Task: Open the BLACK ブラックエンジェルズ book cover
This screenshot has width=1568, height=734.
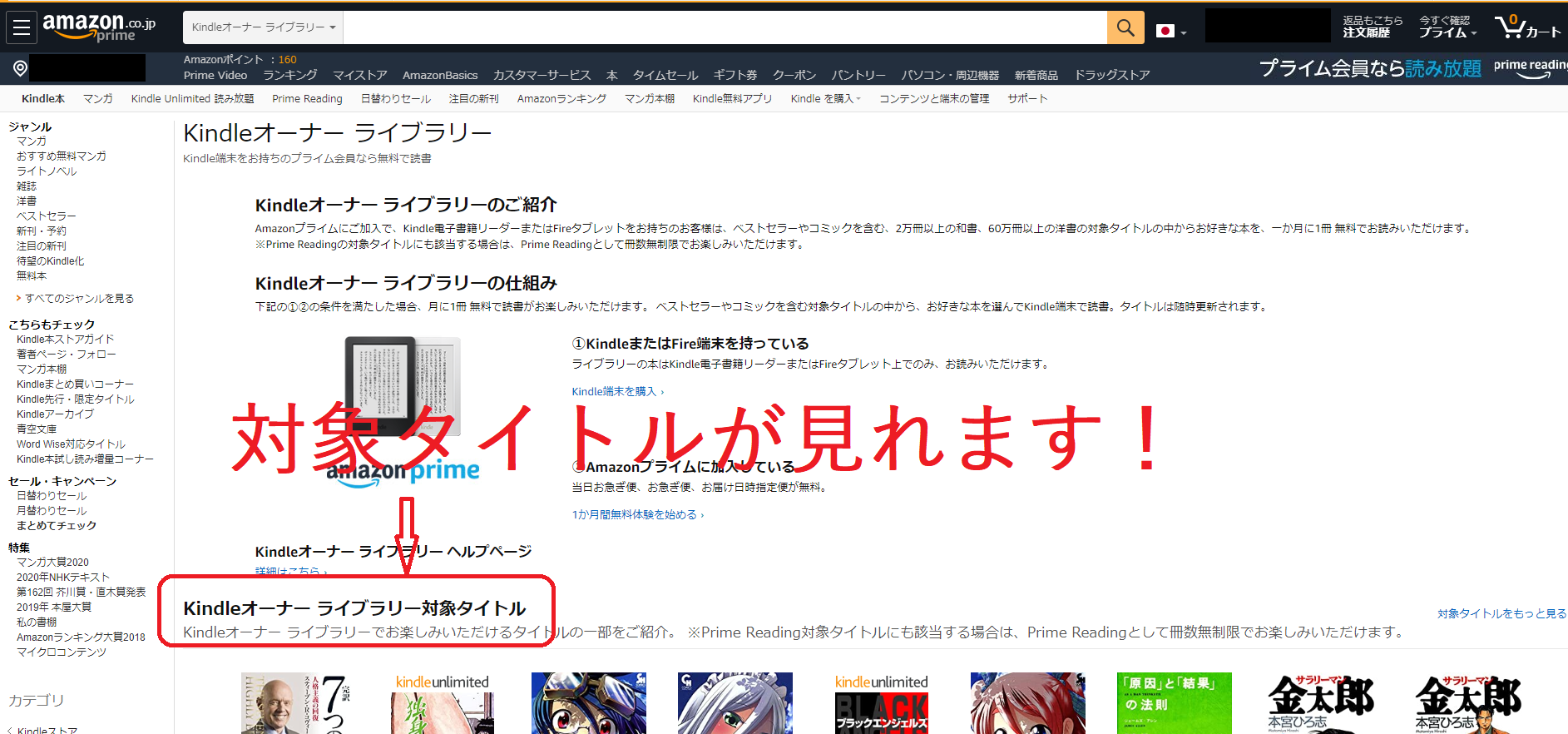Action: 882,703
